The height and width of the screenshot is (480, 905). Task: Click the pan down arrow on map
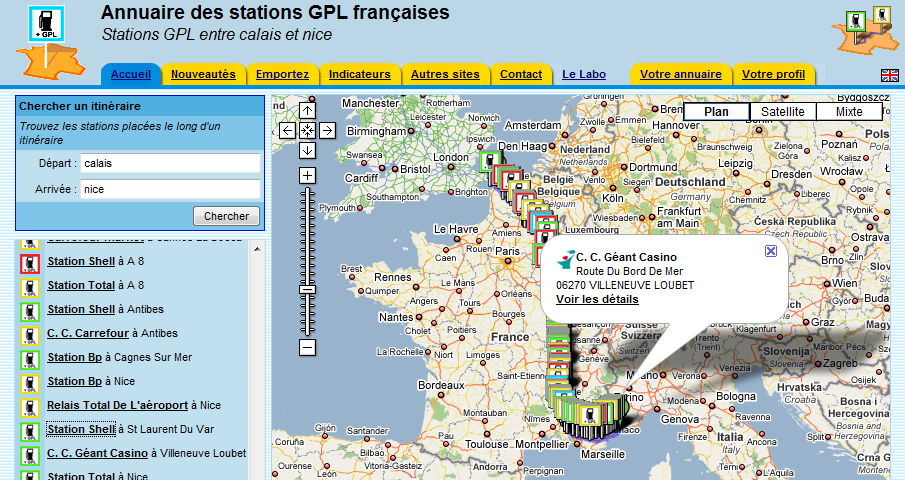tap(307, 150)
